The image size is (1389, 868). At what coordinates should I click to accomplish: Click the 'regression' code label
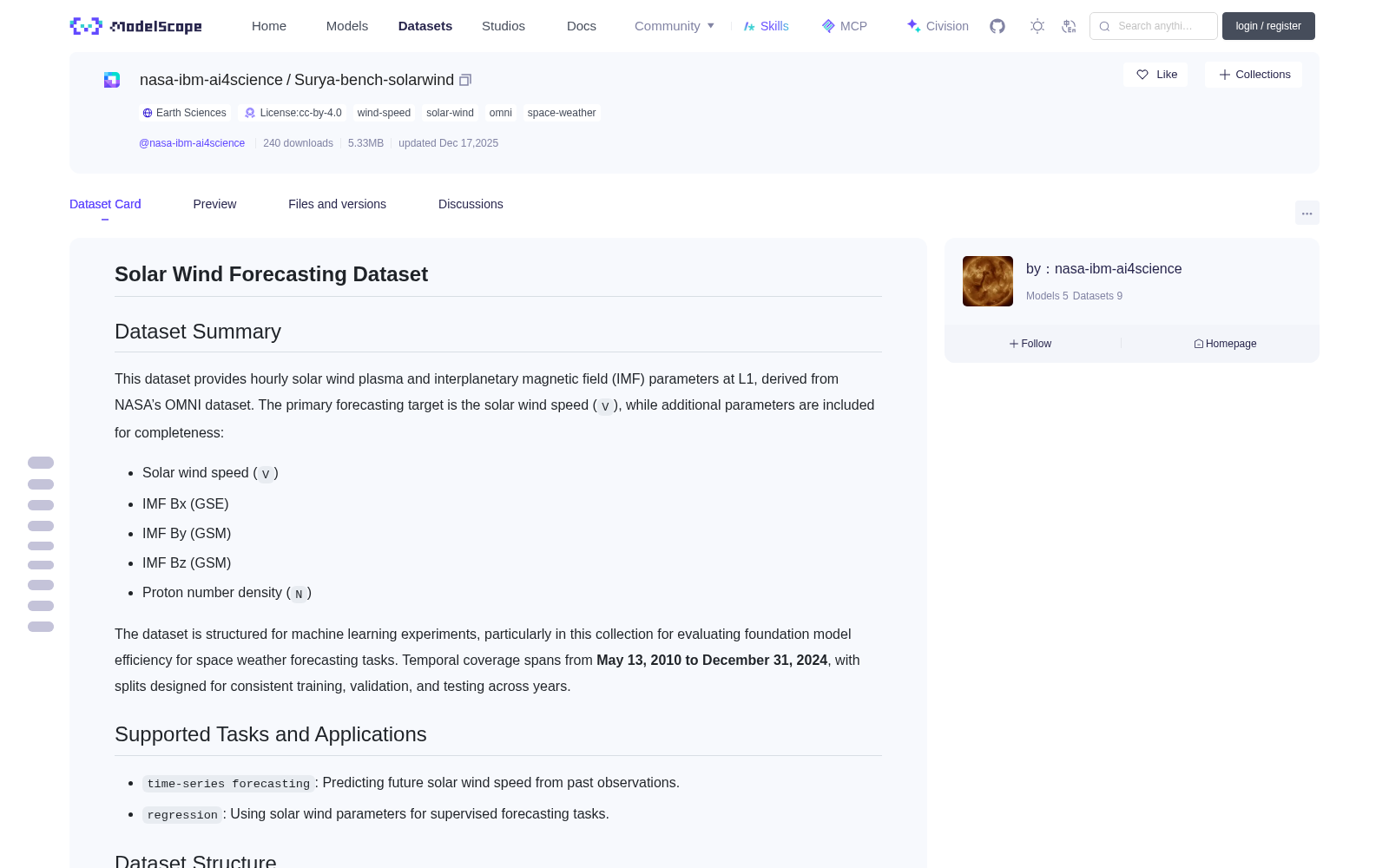[x=182, y=814]
